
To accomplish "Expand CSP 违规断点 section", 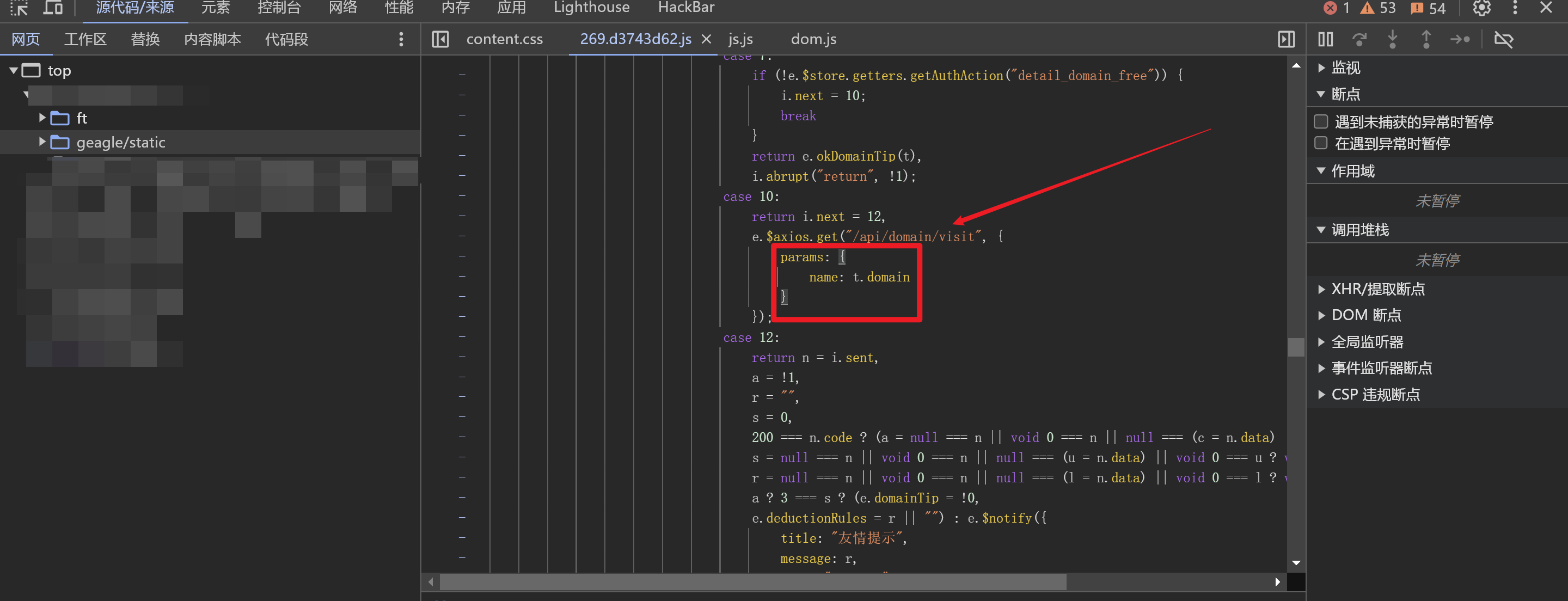I will [1321, 395].
